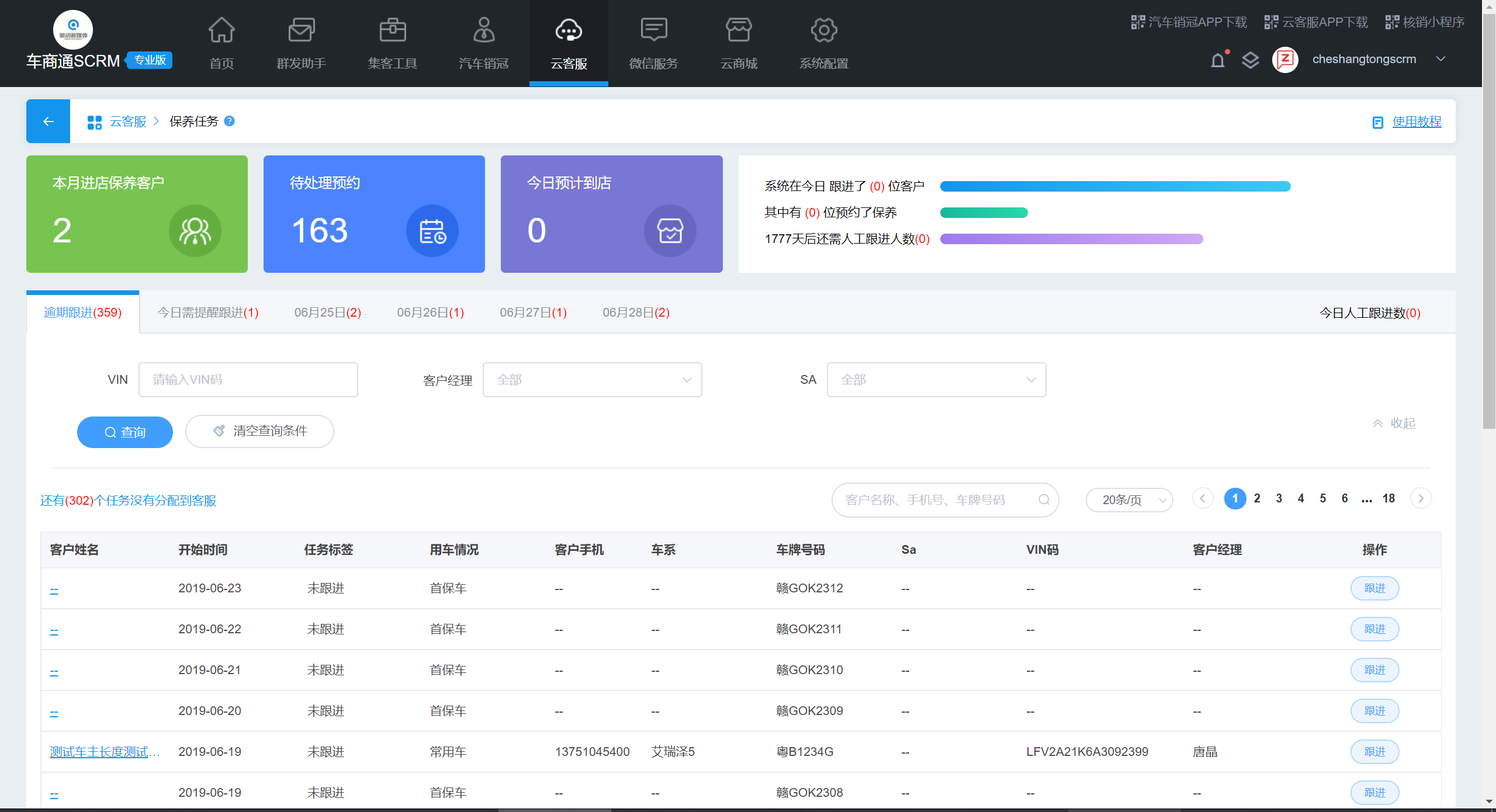Open the 首页 home icon
The width and height of the screenshot is (1496, 812).
[221, 30]
